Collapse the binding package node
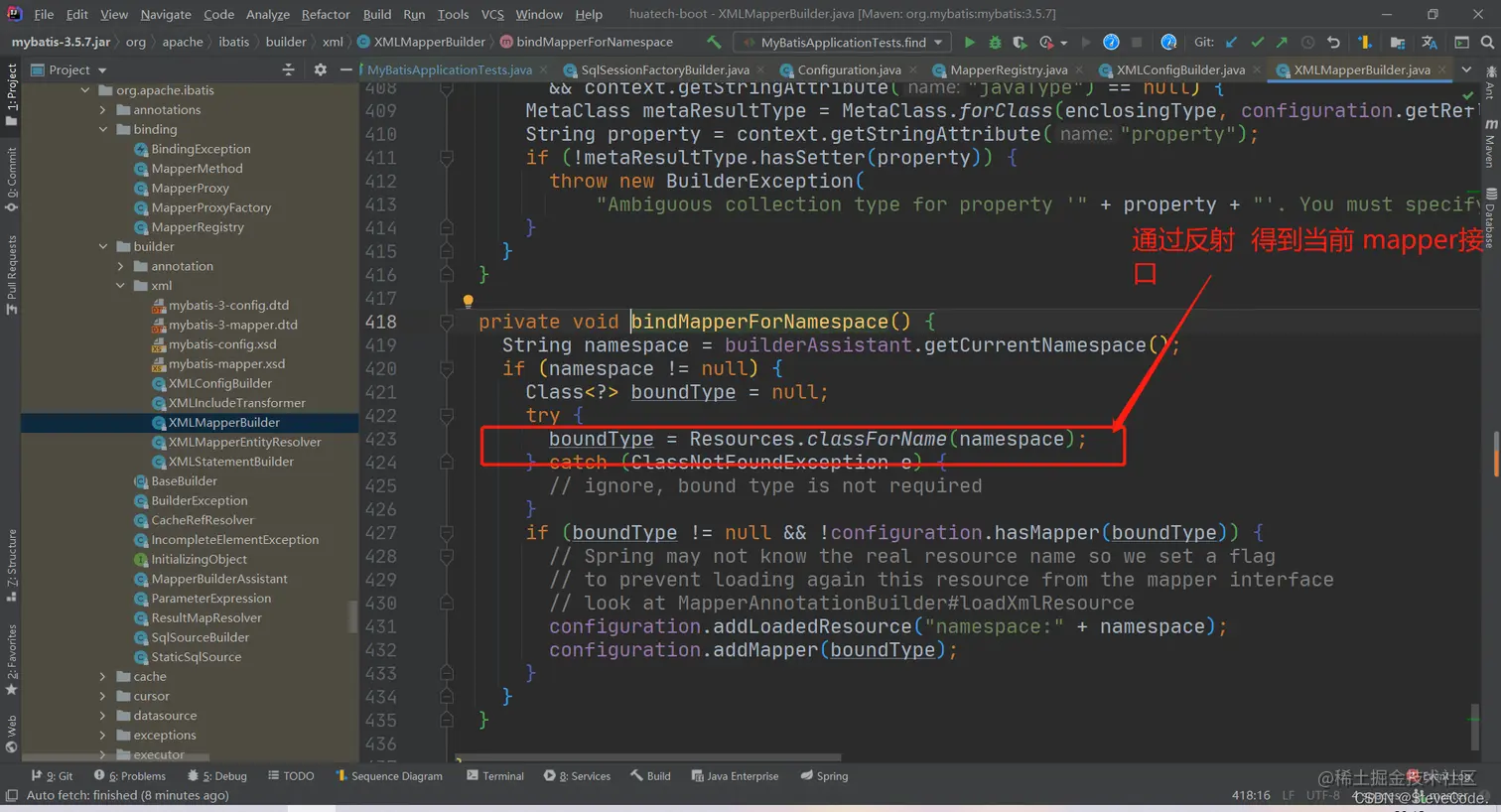 [x=102, y=129]
